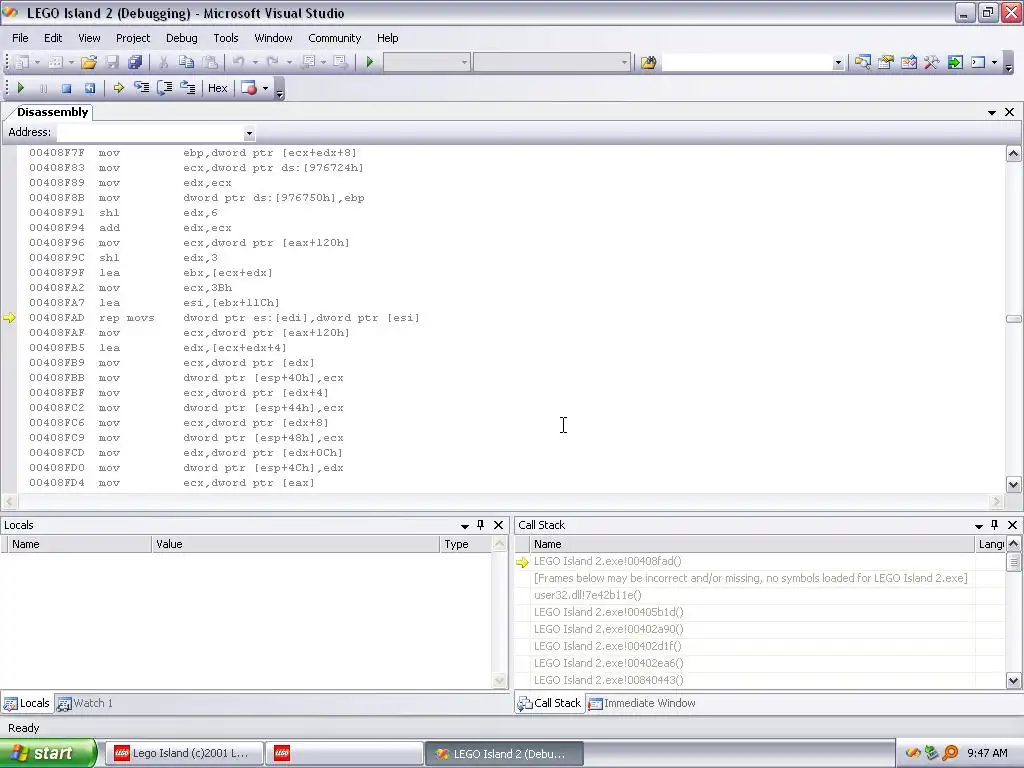Click Stop Debugging square icon

[x=66, y=88]
